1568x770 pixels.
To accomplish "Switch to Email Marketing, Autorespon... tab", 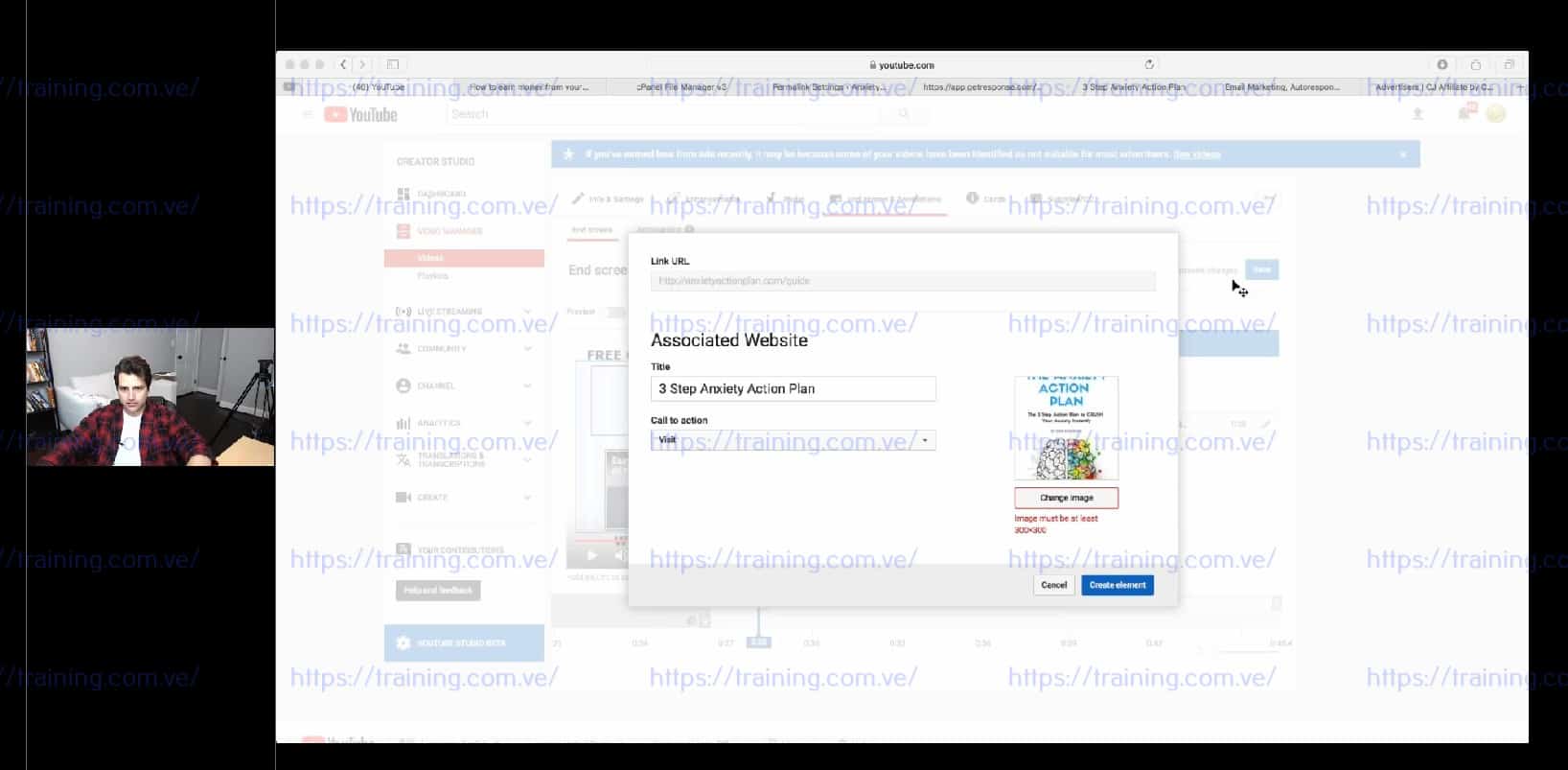I will click(1282, 86).
